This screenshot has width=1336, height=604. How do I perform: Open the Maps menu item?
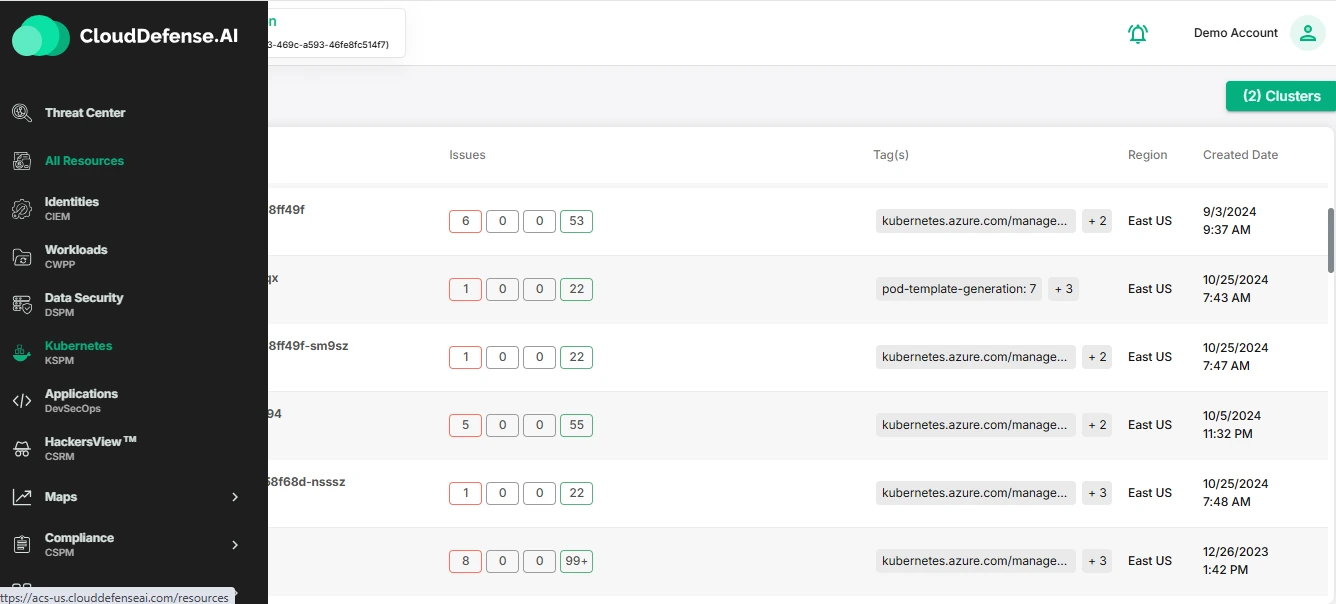coord(61,497)
